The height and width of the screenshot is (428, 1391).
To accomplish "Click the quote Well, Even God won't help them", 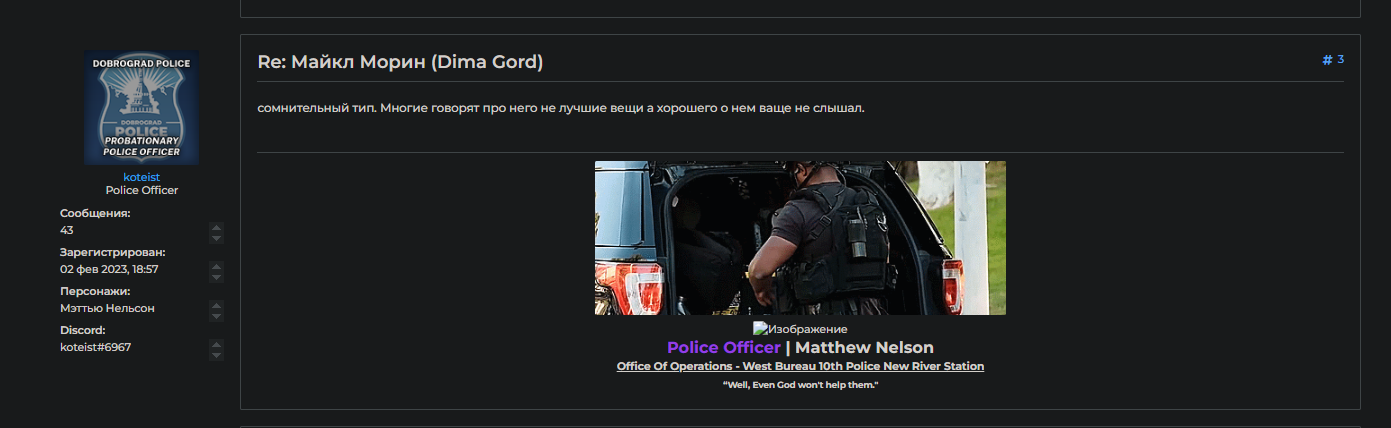I will point(800,385).
